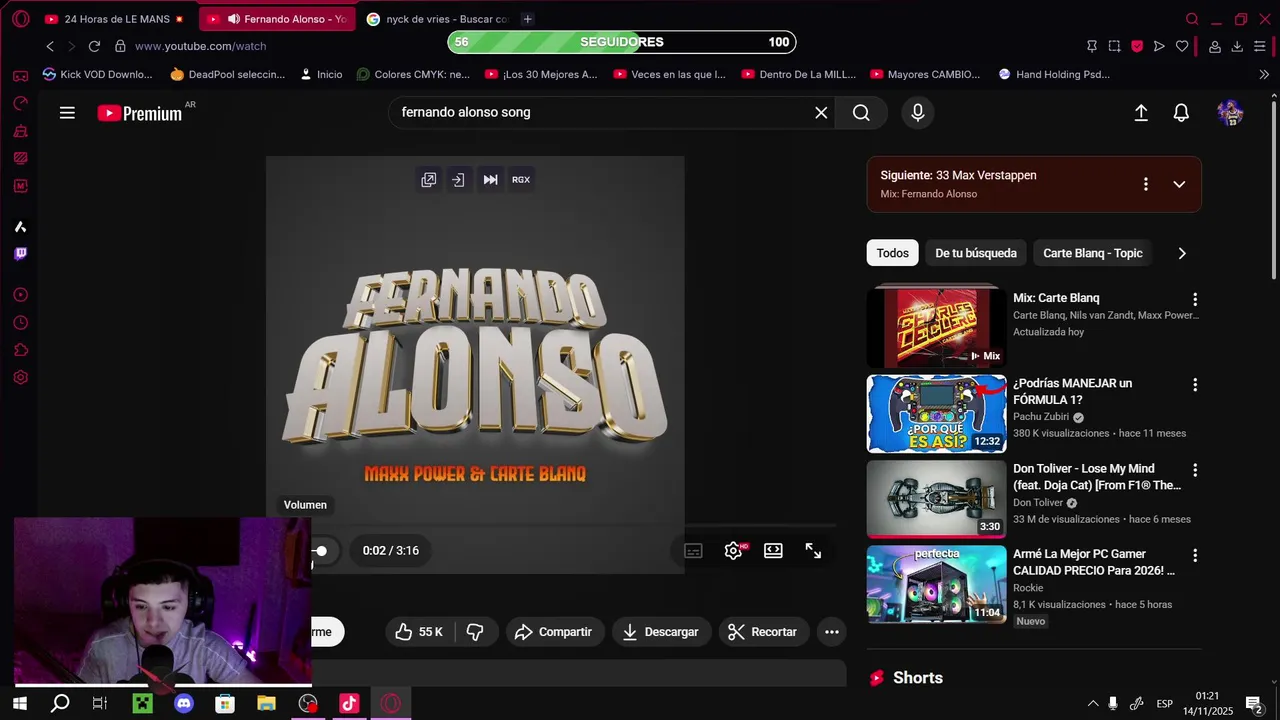Open options for Mix: Carte Blanq
1280x720 pixels.
point(1194,299)
